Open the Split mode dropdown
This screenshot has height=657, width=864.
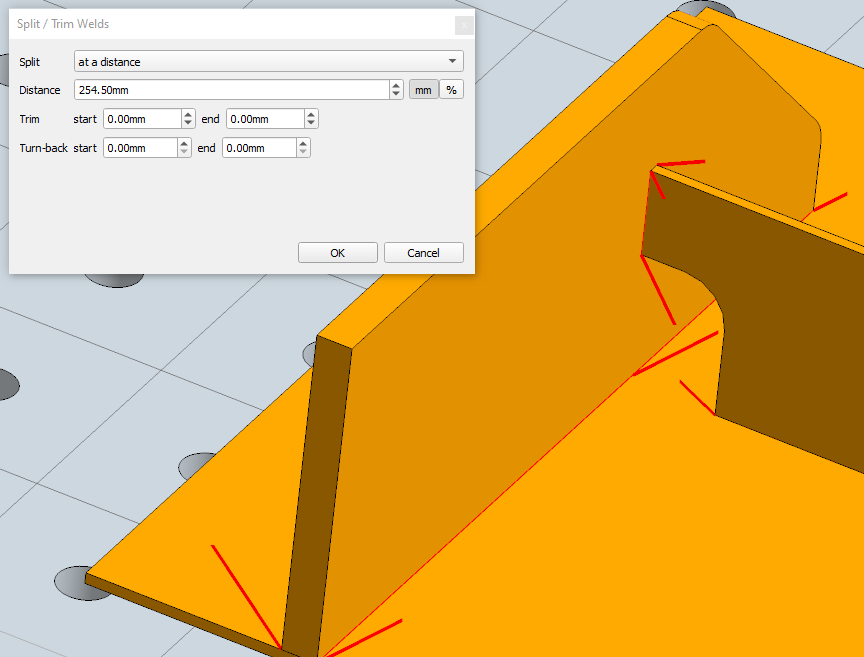268,61
